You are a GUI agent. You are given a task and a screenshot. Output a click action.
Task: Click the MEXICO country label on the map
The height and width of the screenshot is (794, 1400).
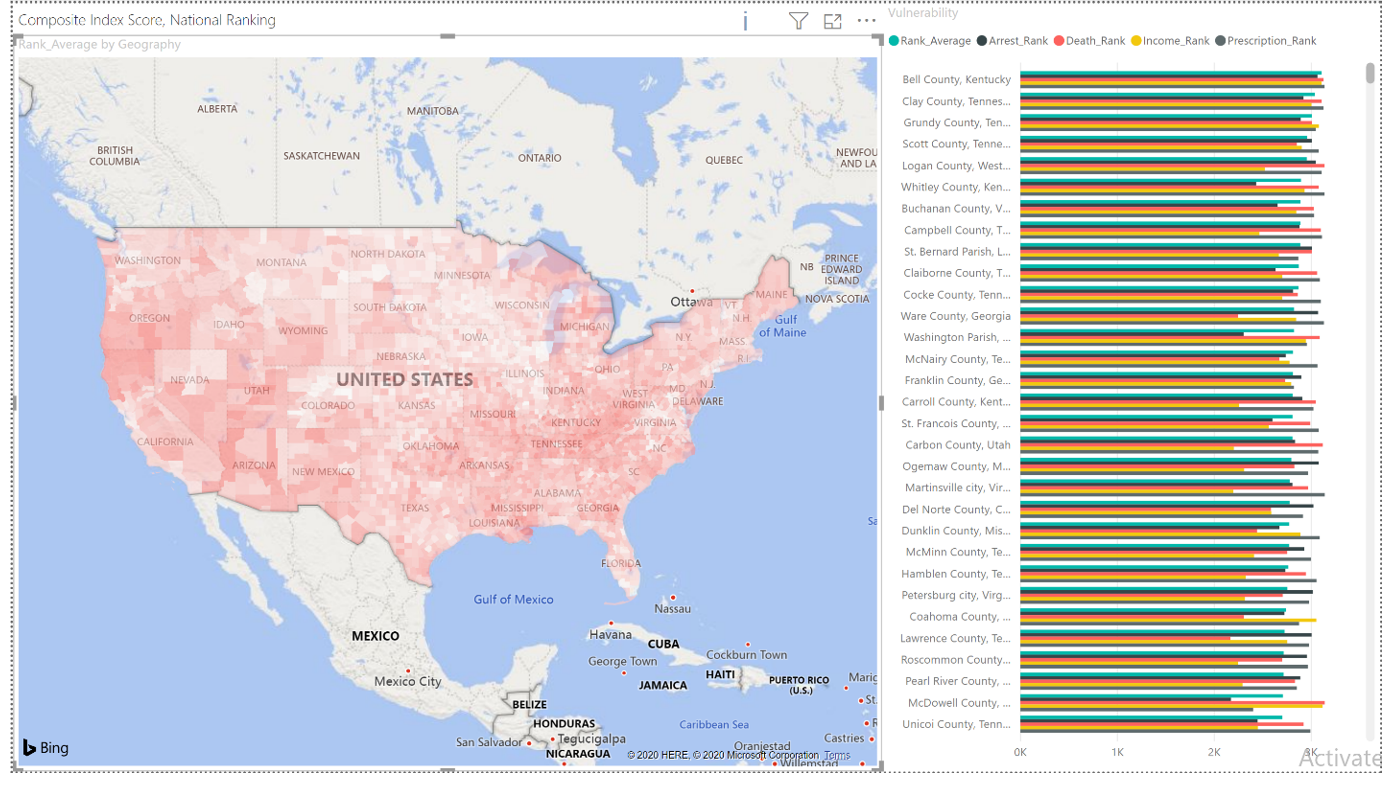[375, 636]
